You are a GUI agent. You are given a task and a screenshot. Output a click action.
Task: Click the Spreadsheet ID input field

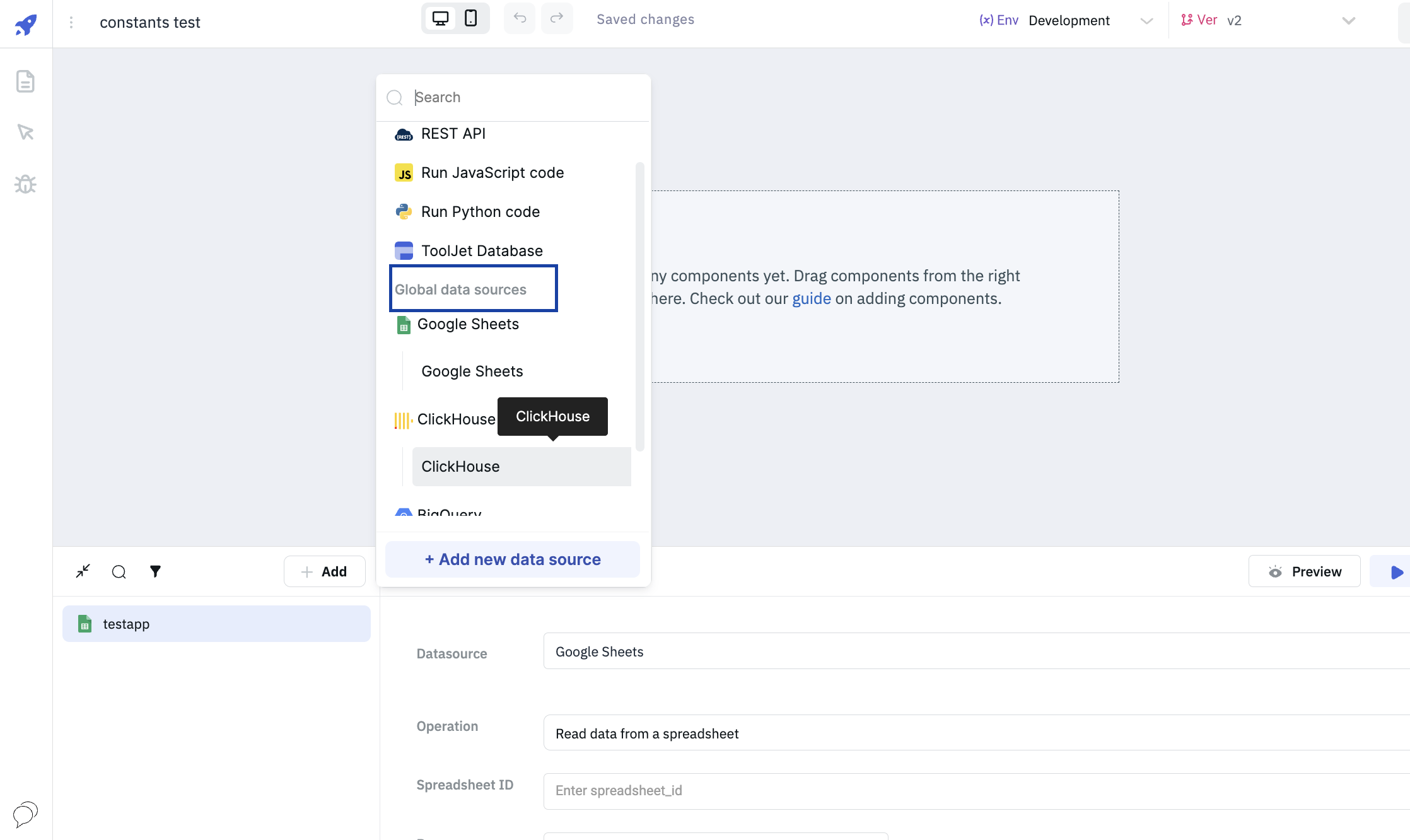pos(976,791)
